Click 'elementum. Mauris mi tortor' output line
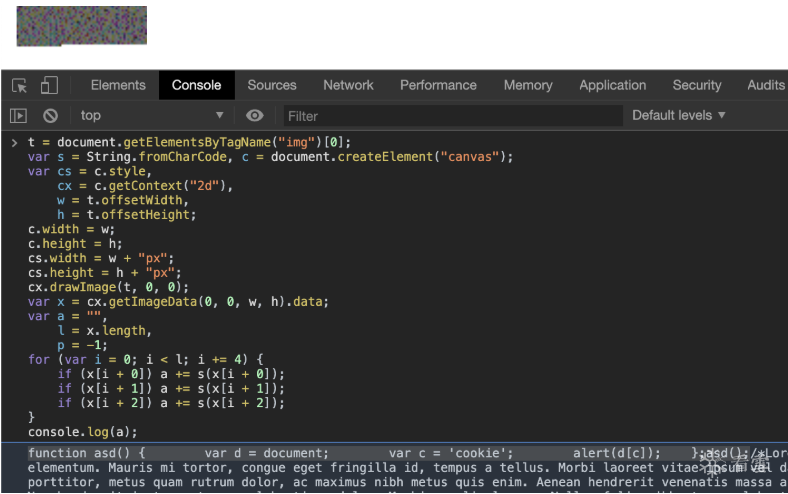 pos(408,468)
